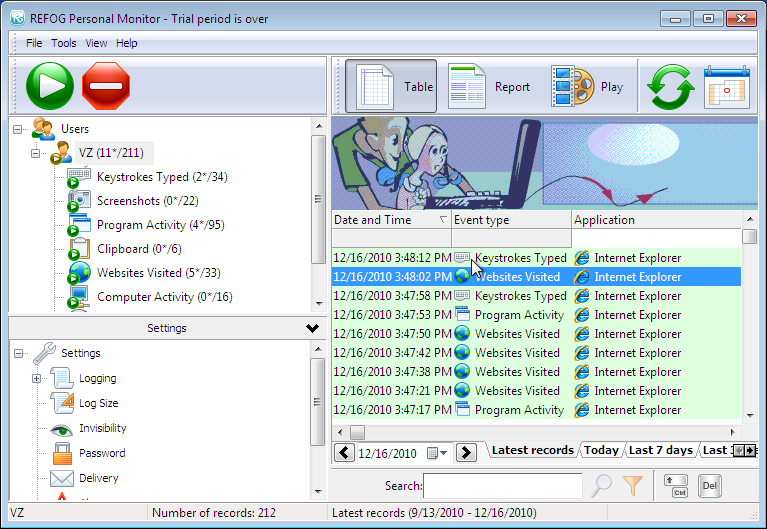Open the Play slideshow view
The height and width of the screenshot is (529, 767).
pos(587,87)
